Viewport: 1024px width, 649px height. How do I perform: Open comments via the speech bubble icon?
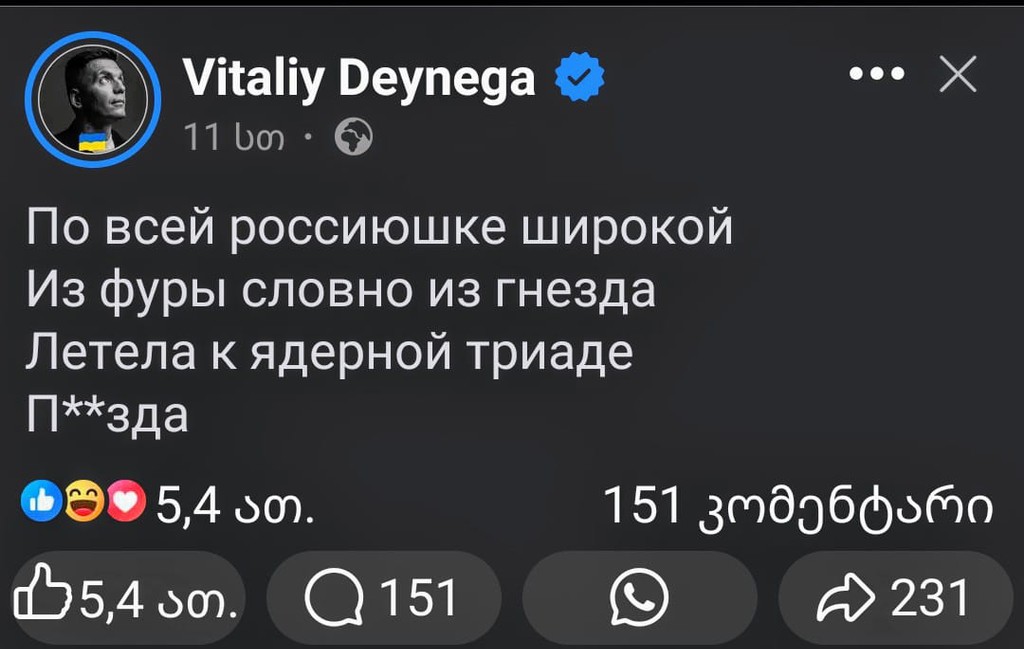point(335,598)
